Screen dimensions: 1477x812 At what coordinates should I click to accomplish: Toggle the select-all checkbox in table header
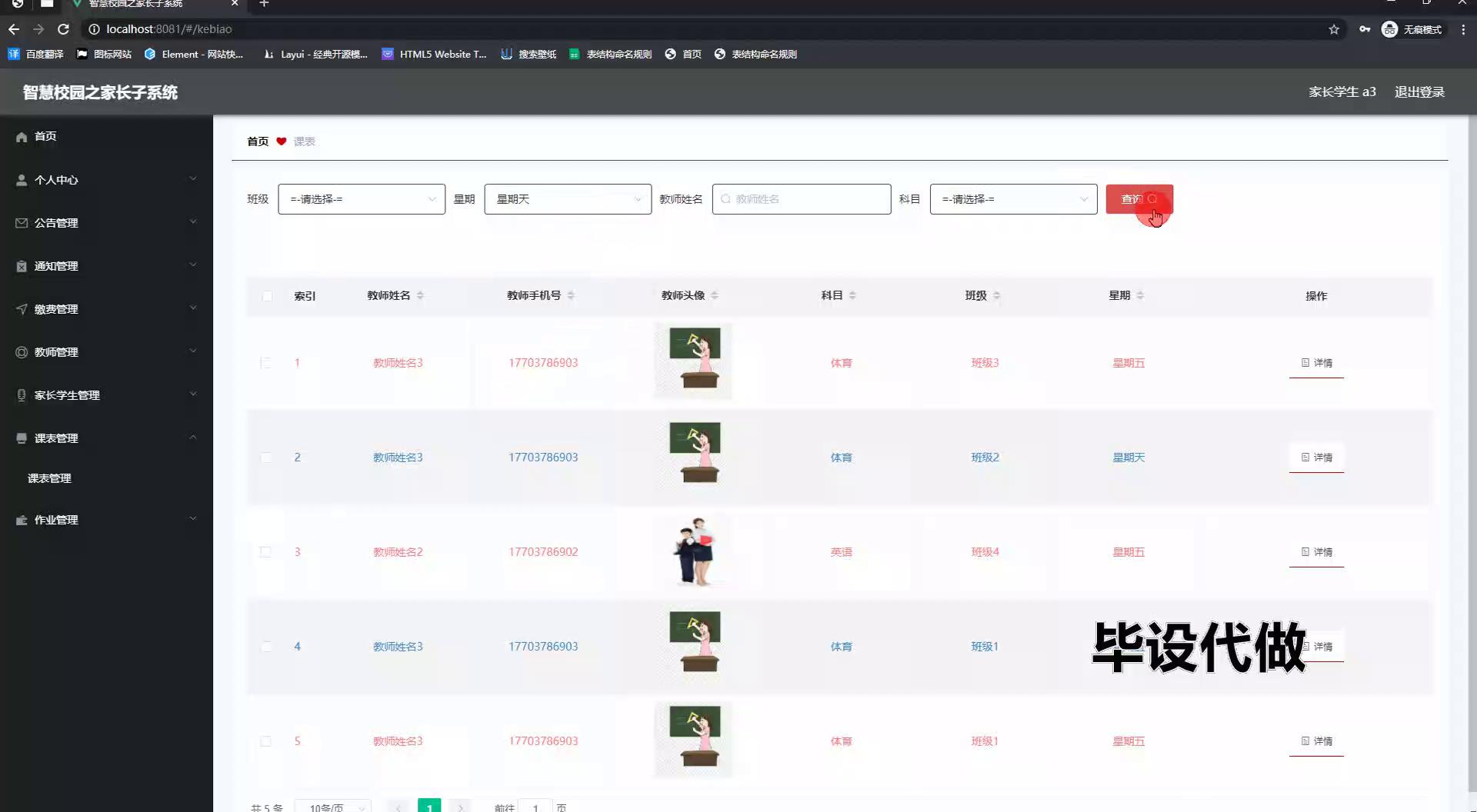(267, 296)
